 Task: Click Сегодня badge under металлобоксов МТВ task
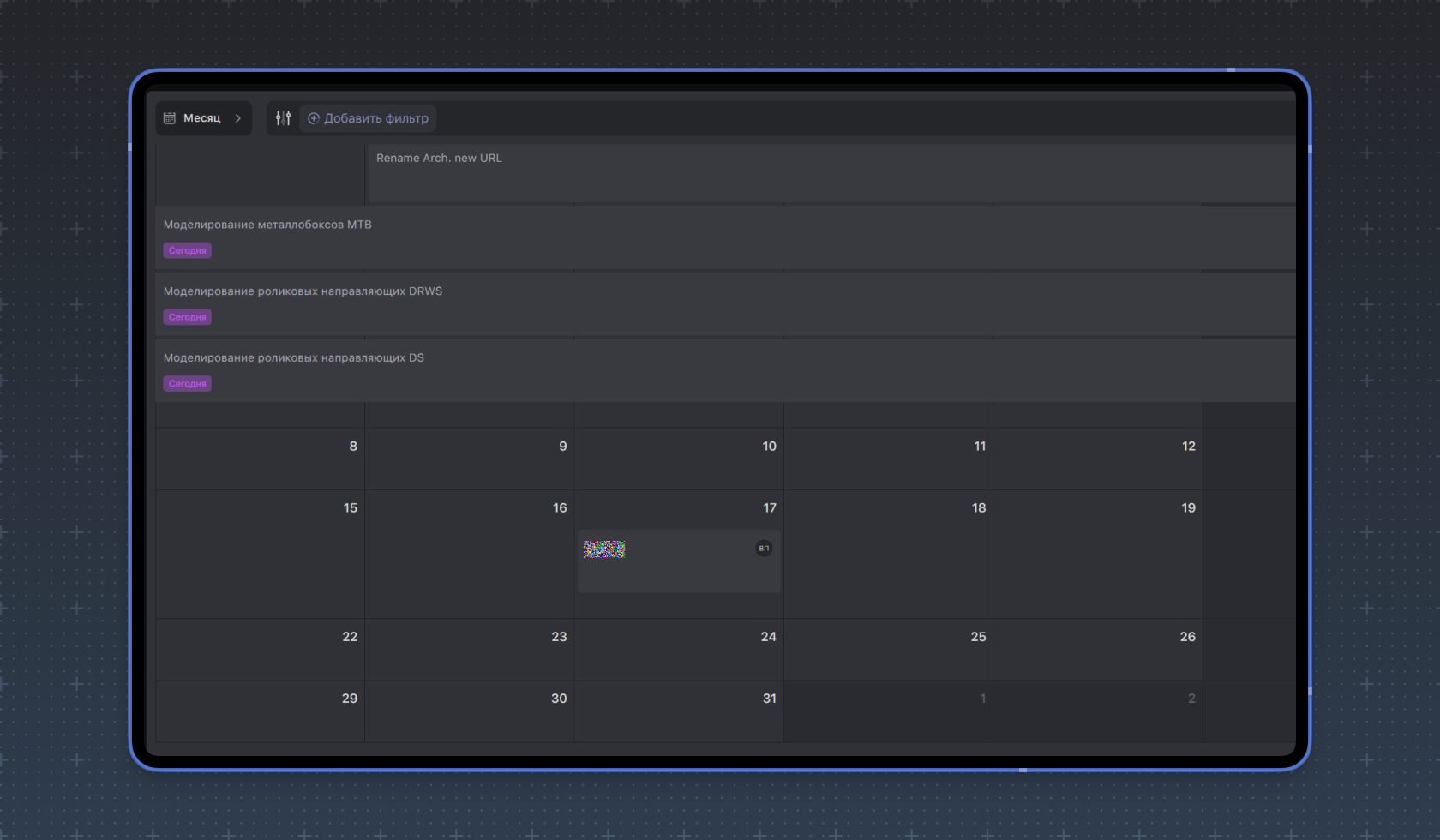tap(187, 251)
